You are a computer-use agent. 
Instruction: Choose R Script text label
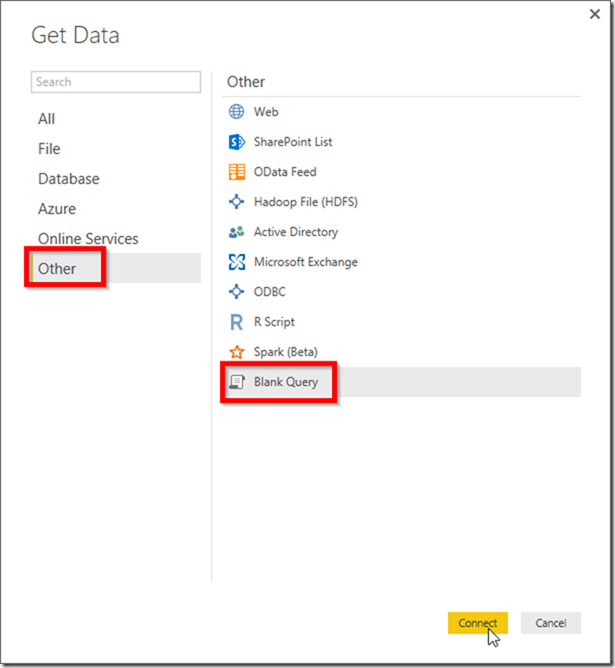click(274, 322)
